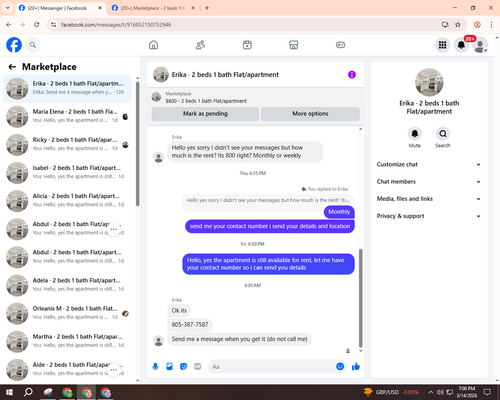
Task: Open the Martha conversation
Action: [67, 342]
